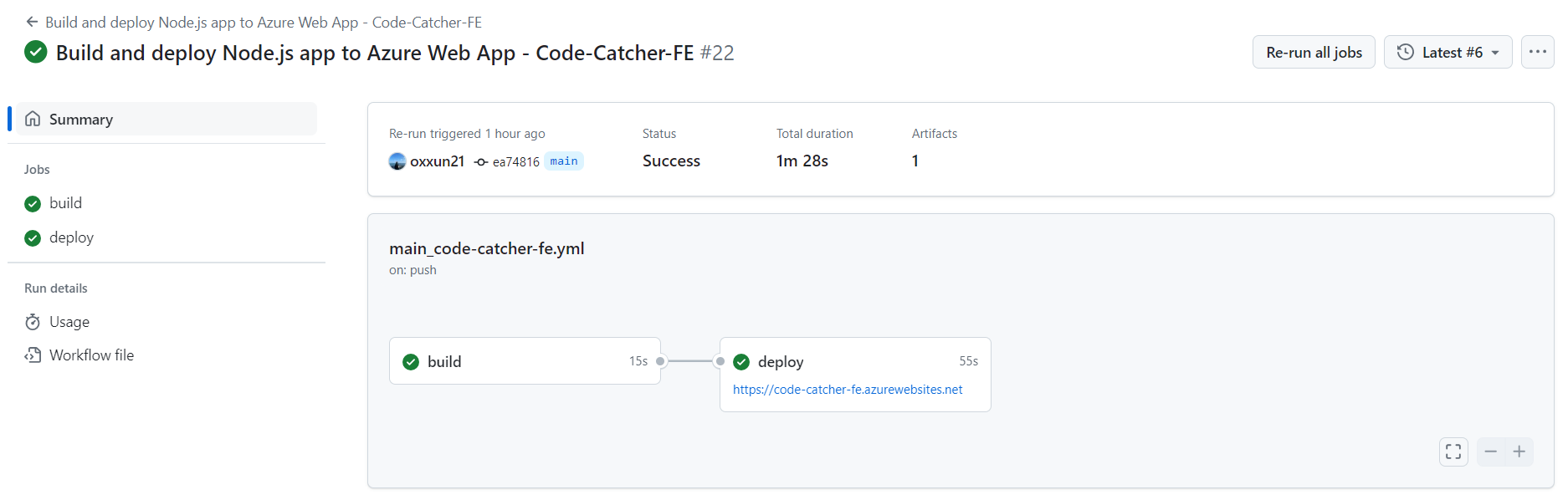Click the commit icon next to ea74816
Image resolution: width=1568 pixels, height=495 pixels.
point(481,162)
